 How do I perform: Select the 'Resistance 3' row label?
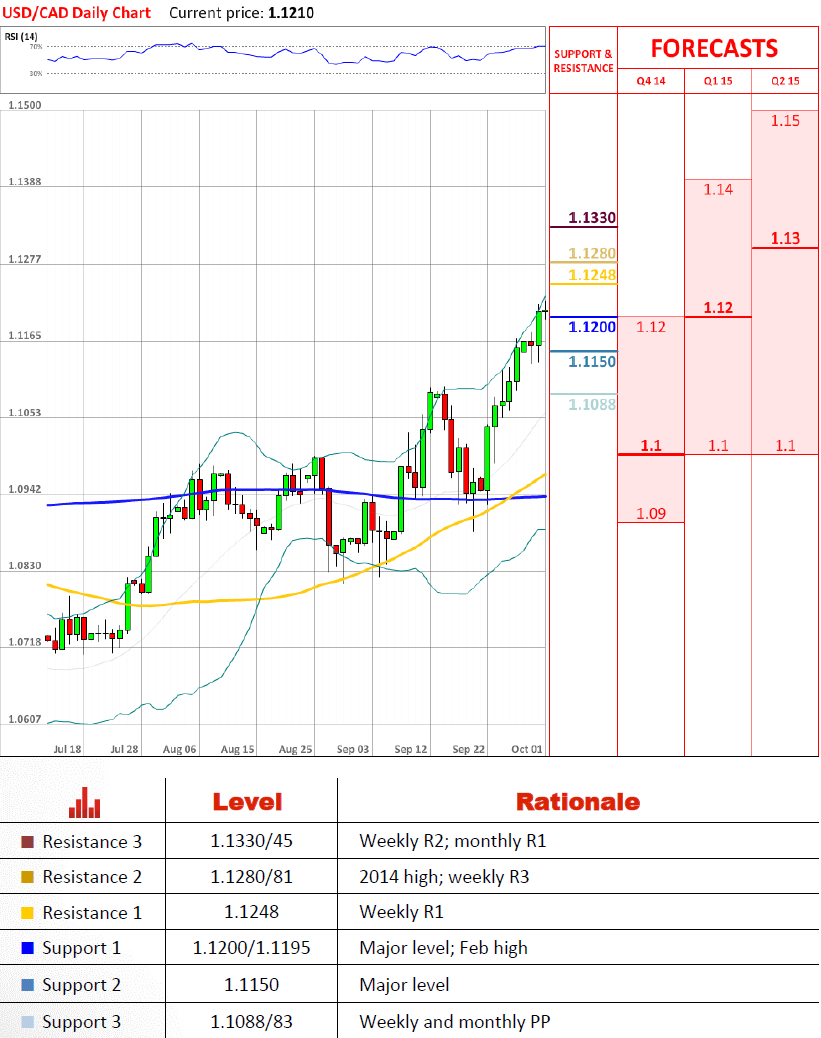92,842
